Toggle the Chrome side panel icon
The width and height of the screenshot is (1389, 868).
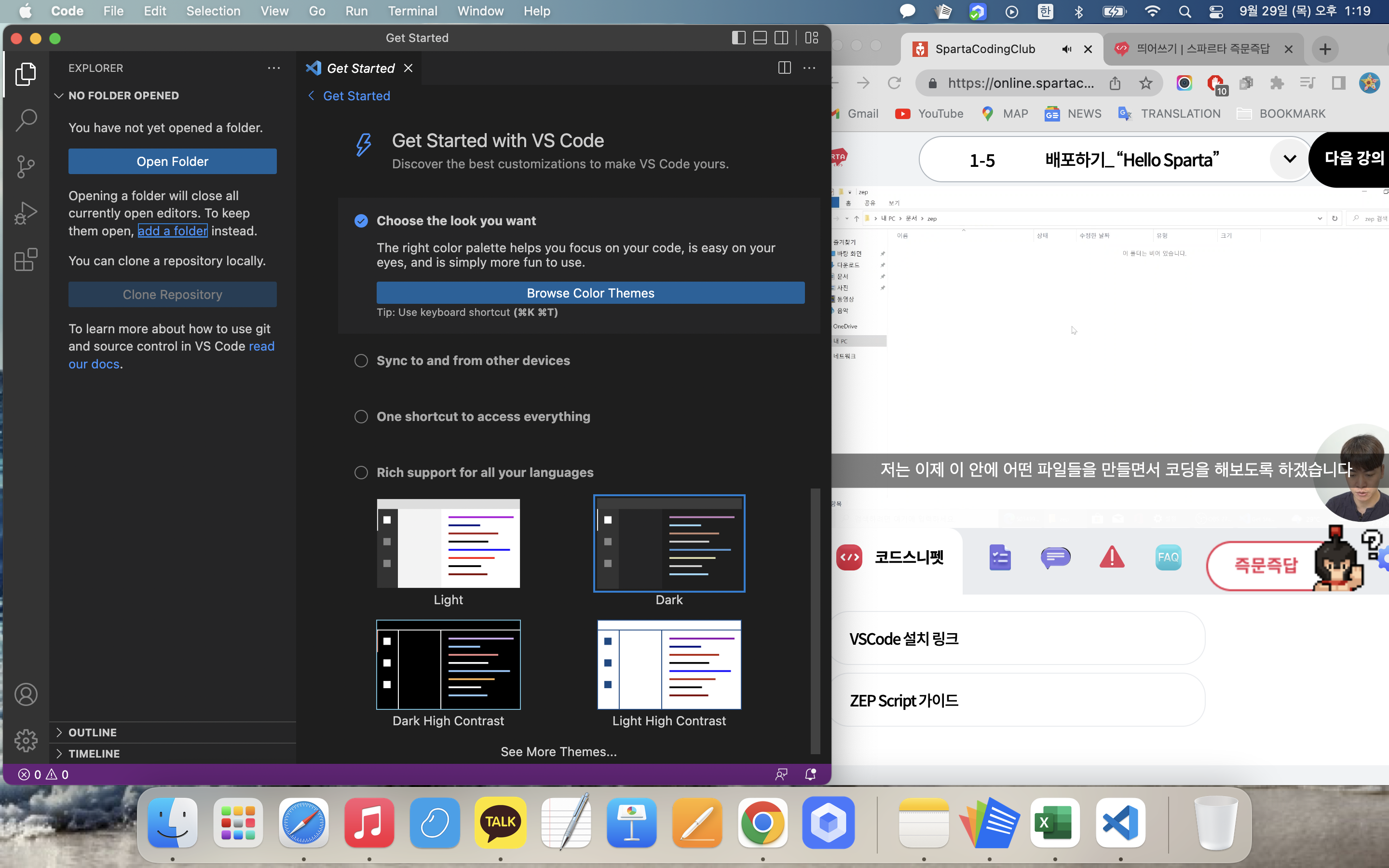click(1338, 83)
